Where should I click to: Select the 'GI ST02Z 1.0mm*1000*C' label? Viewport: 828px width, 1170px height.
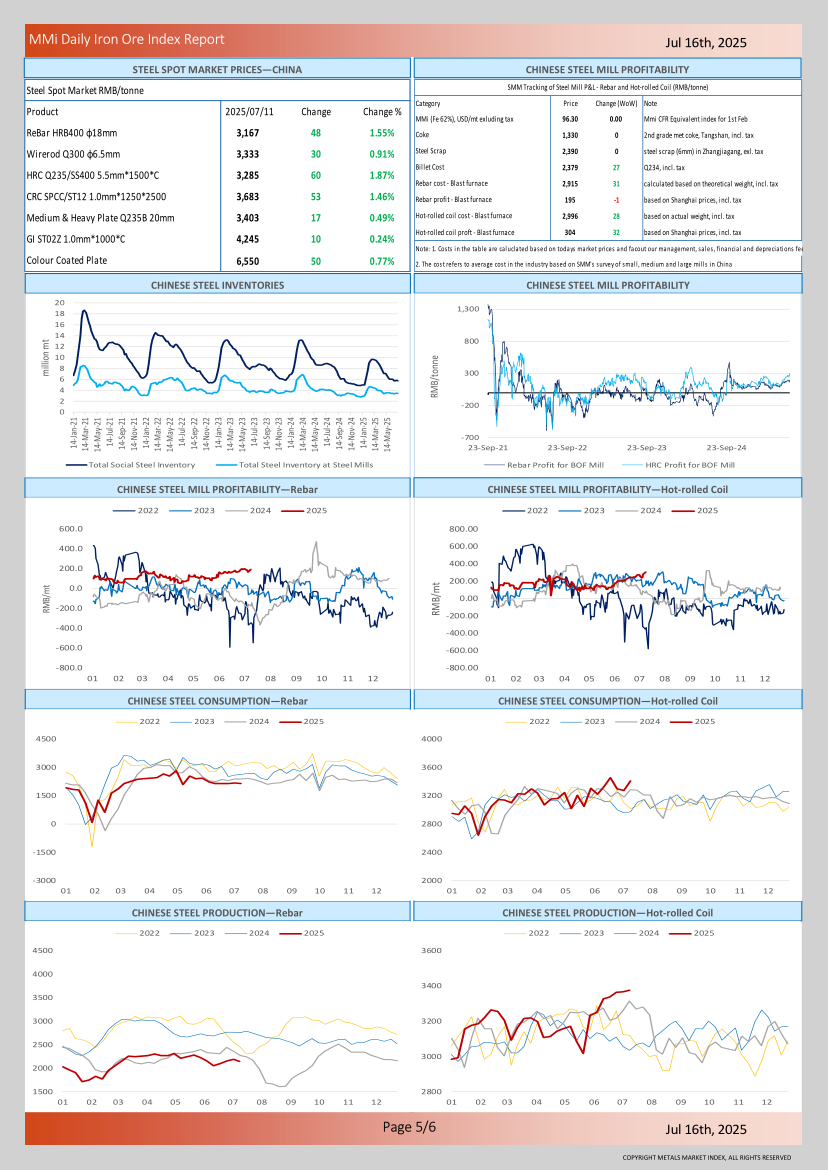[x=76, y=239]
